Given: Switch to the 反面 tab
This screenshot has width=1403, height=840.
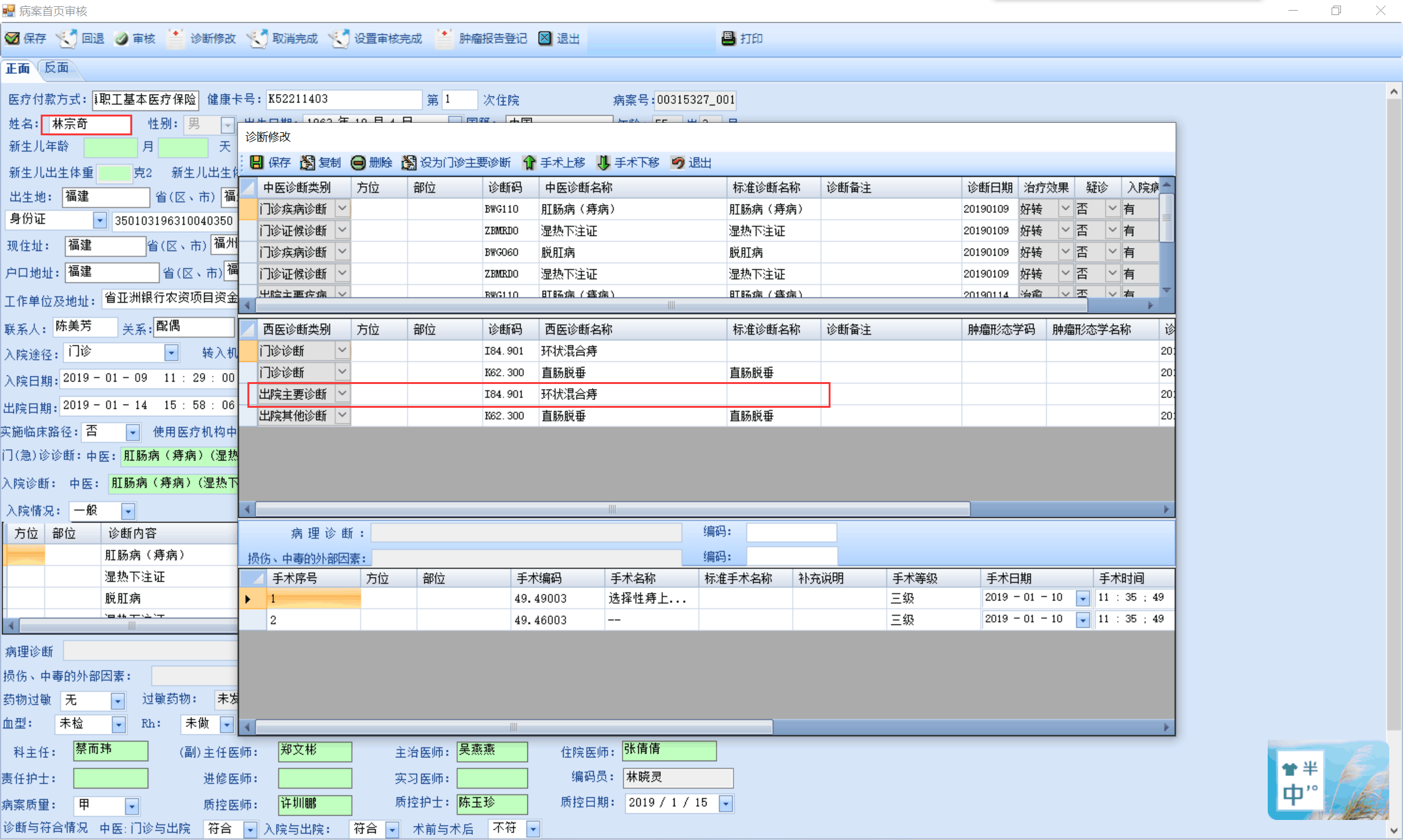Looking at the screenshot, I should point(56,68).
